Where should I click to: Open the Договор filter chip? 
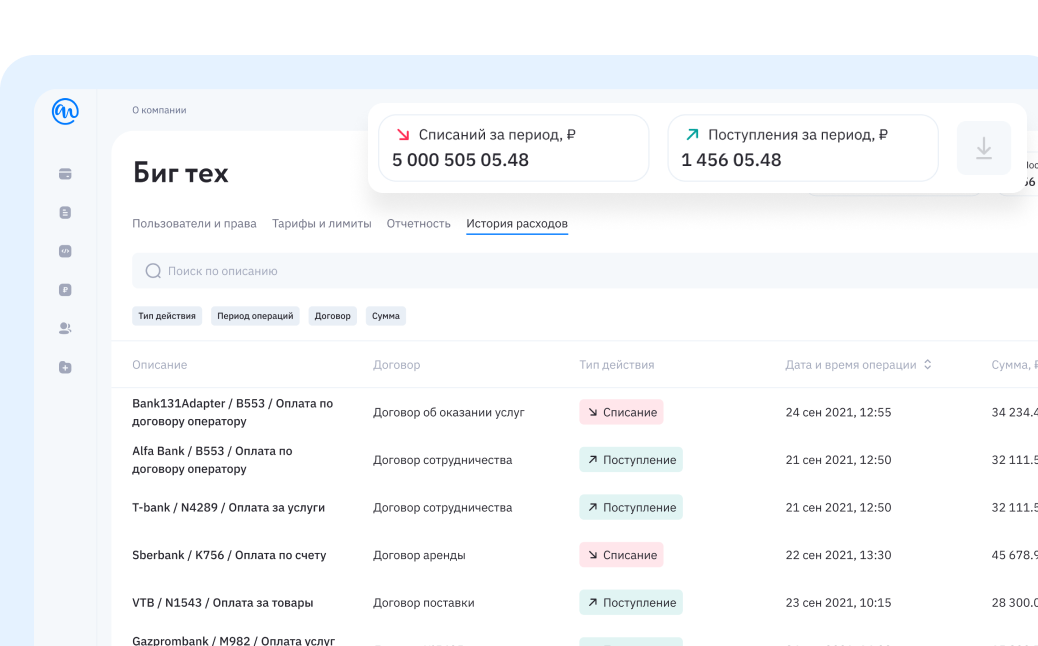[333, 316]
